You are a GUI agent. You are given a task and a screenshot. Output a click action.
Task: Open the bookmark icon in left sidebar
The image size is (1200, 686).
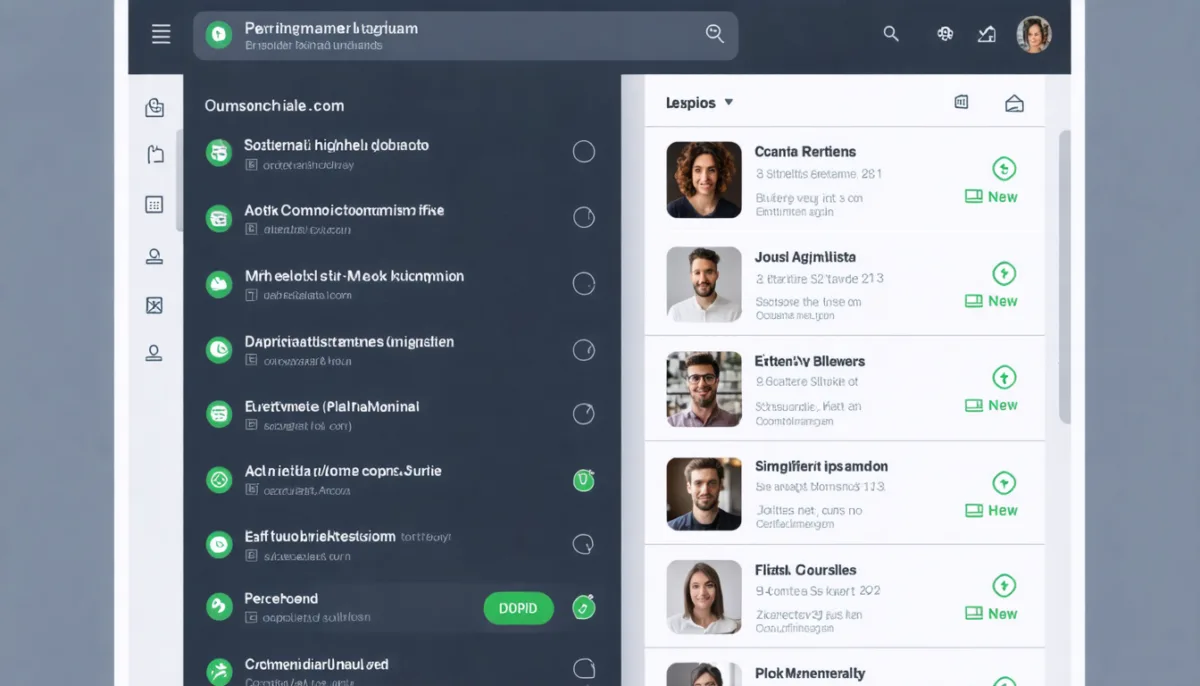pyautogui.click(x=154, y=154)
